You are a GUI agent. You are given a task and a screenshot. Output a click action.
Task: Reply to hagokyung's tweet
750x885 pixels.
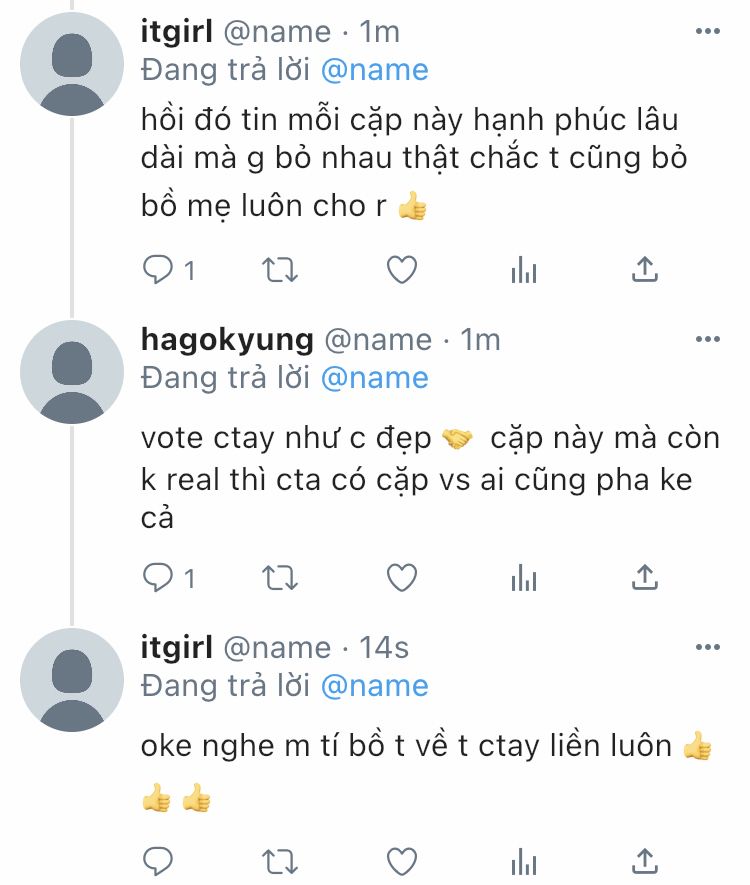pos(158,577)
